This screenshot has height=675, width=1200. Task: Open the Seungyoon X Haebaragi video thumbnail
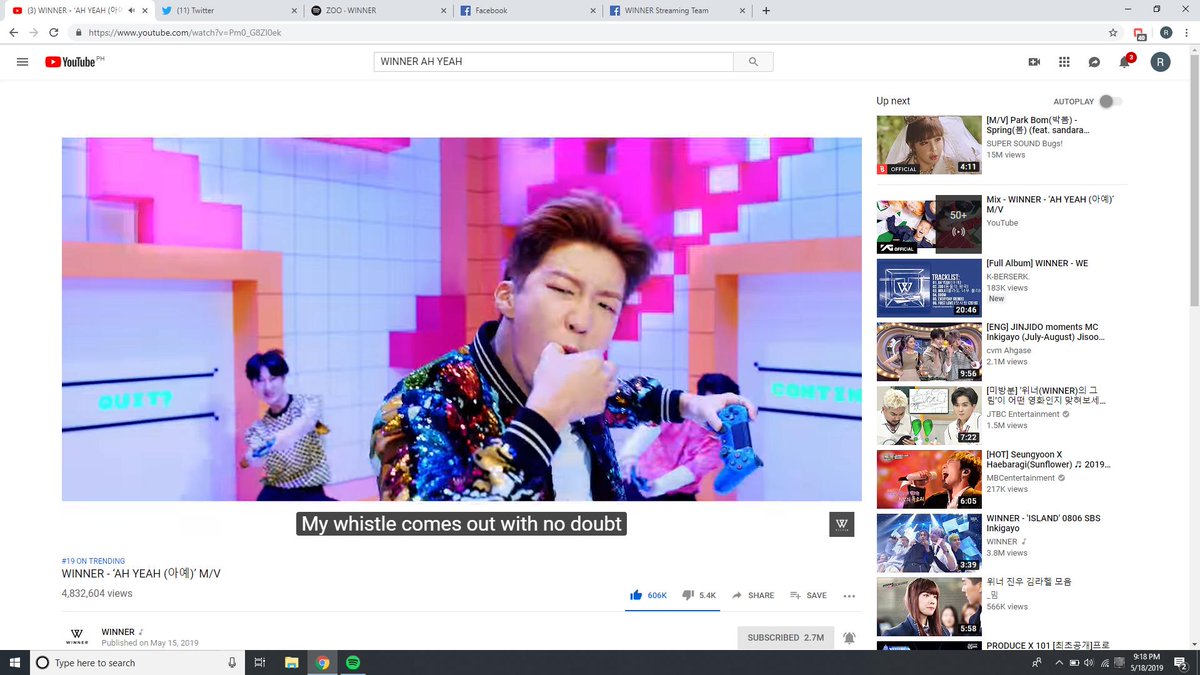point(929,479)
